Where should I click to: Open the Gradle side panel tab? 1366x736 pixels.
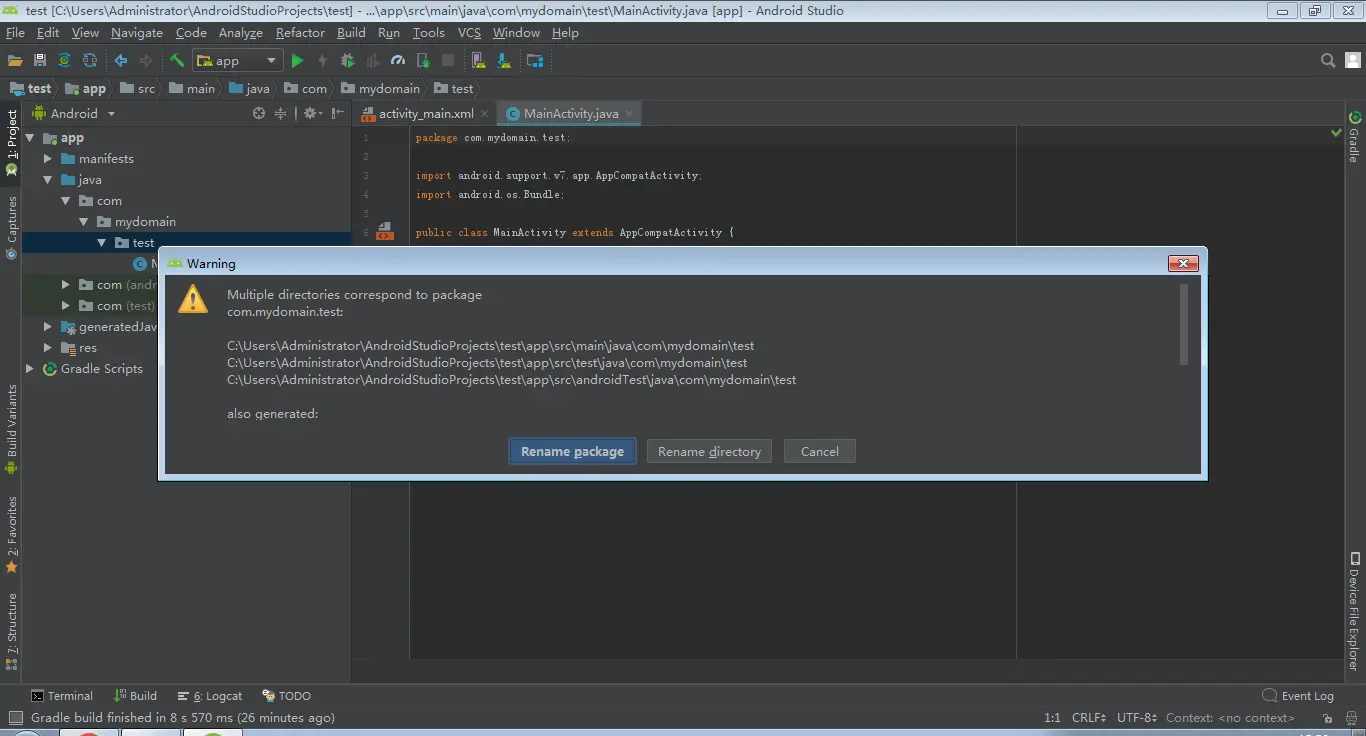[1355, 137]
